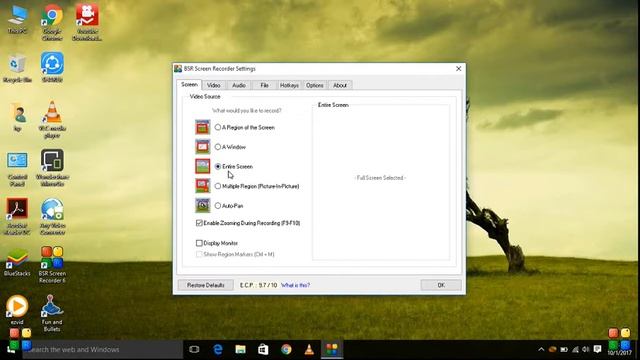Click the Multiple Region picture-in-picture icon
Viewport: 640px width, 360px height.
202,186
